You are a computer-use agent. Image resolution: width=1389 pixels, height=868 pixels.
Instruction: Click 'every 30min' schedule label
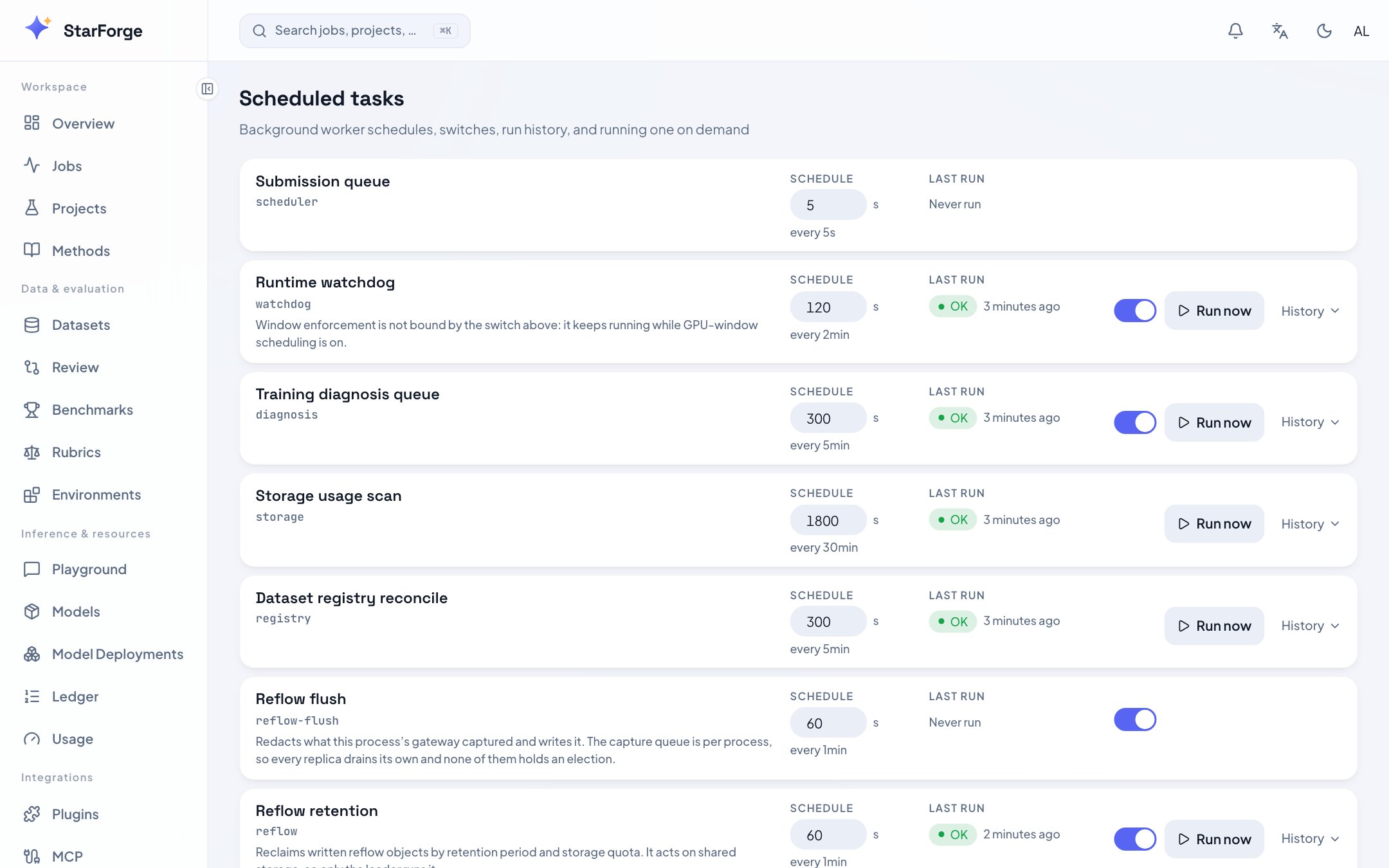824,547
